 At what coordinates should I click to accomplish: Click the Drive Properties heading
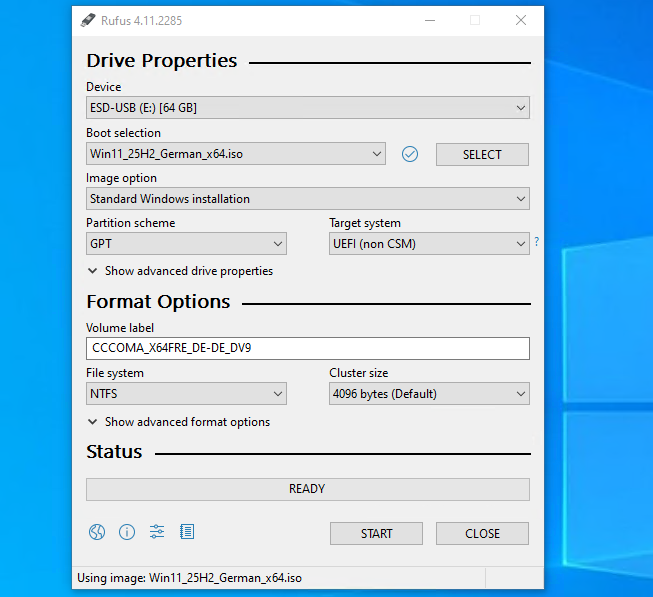(x=162, y=61)
